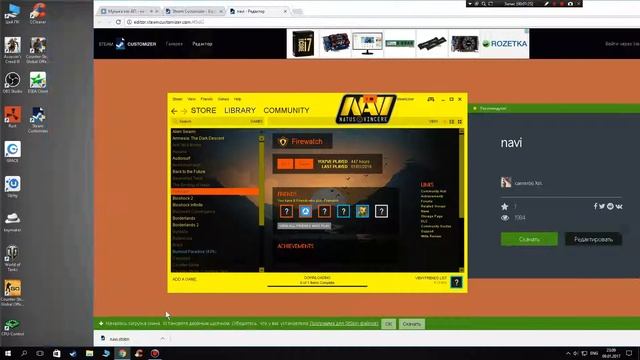Click OK in green notification bar
Viewport: 640px width, 360px height.
(x=388, y=324)
